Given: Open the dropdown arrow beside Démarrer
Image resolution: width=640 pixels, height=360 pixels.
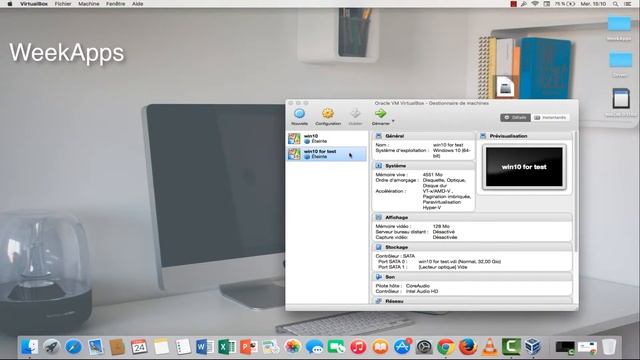Looking at the screenshot, I should pos(393,120).
